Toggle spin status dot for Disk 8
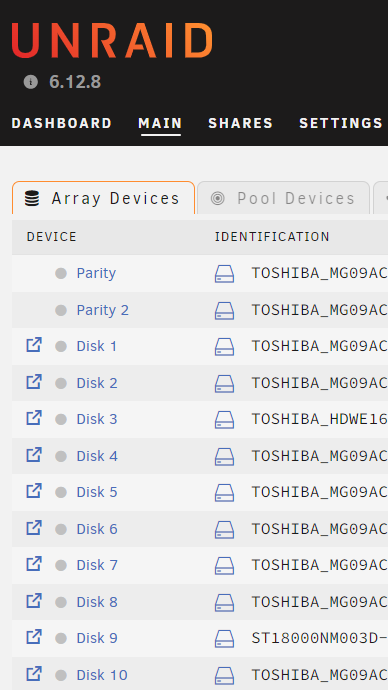The height and width of the screenshot is (690, 388). click(61, 602)
